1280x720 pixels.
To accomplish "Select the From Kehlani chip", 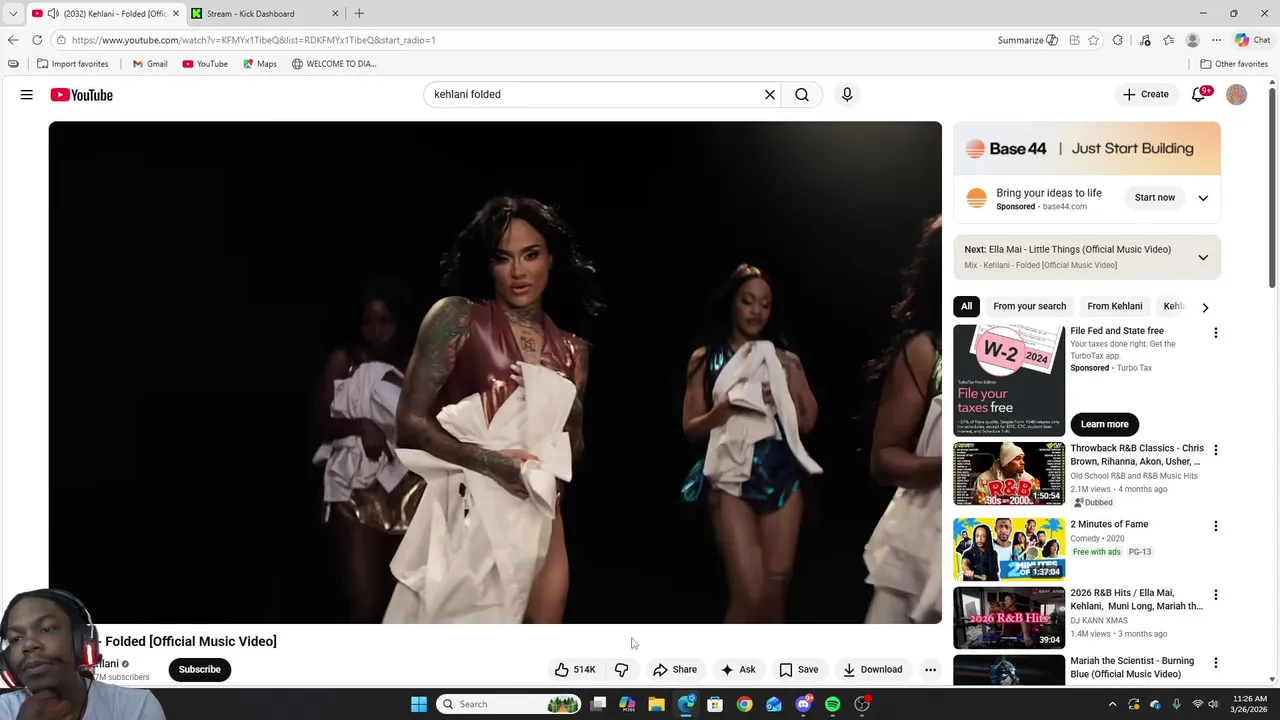I will click(x=1114, y=306).
